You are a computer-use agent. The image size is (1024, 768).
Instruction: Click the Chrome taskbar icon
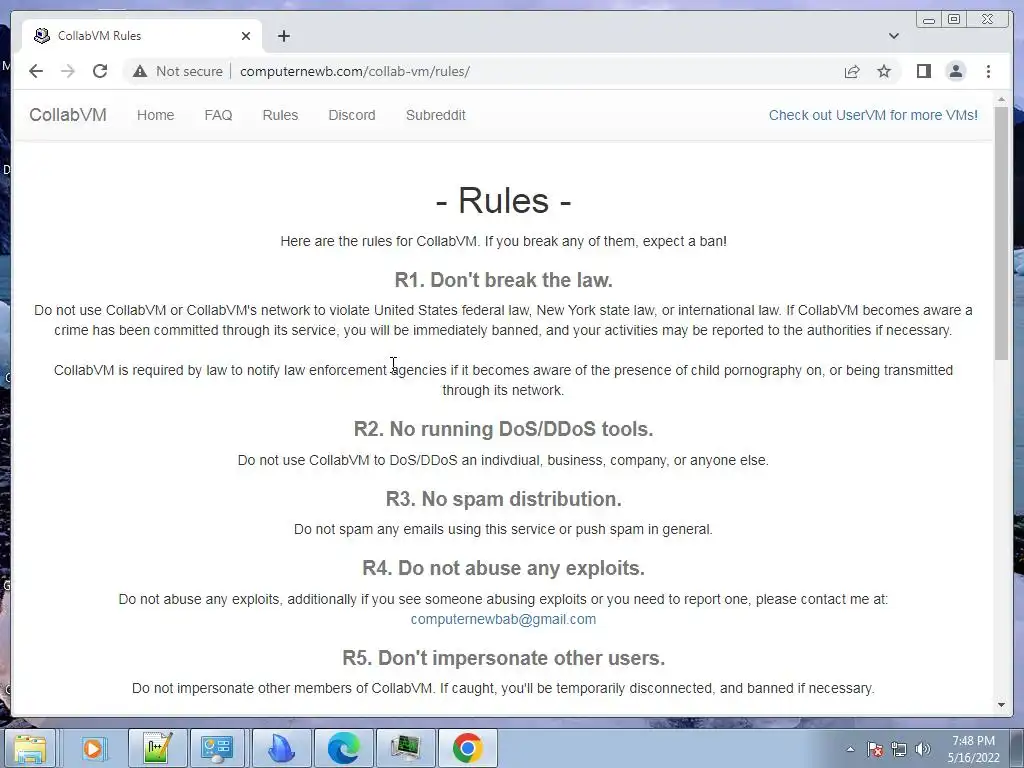468,748
